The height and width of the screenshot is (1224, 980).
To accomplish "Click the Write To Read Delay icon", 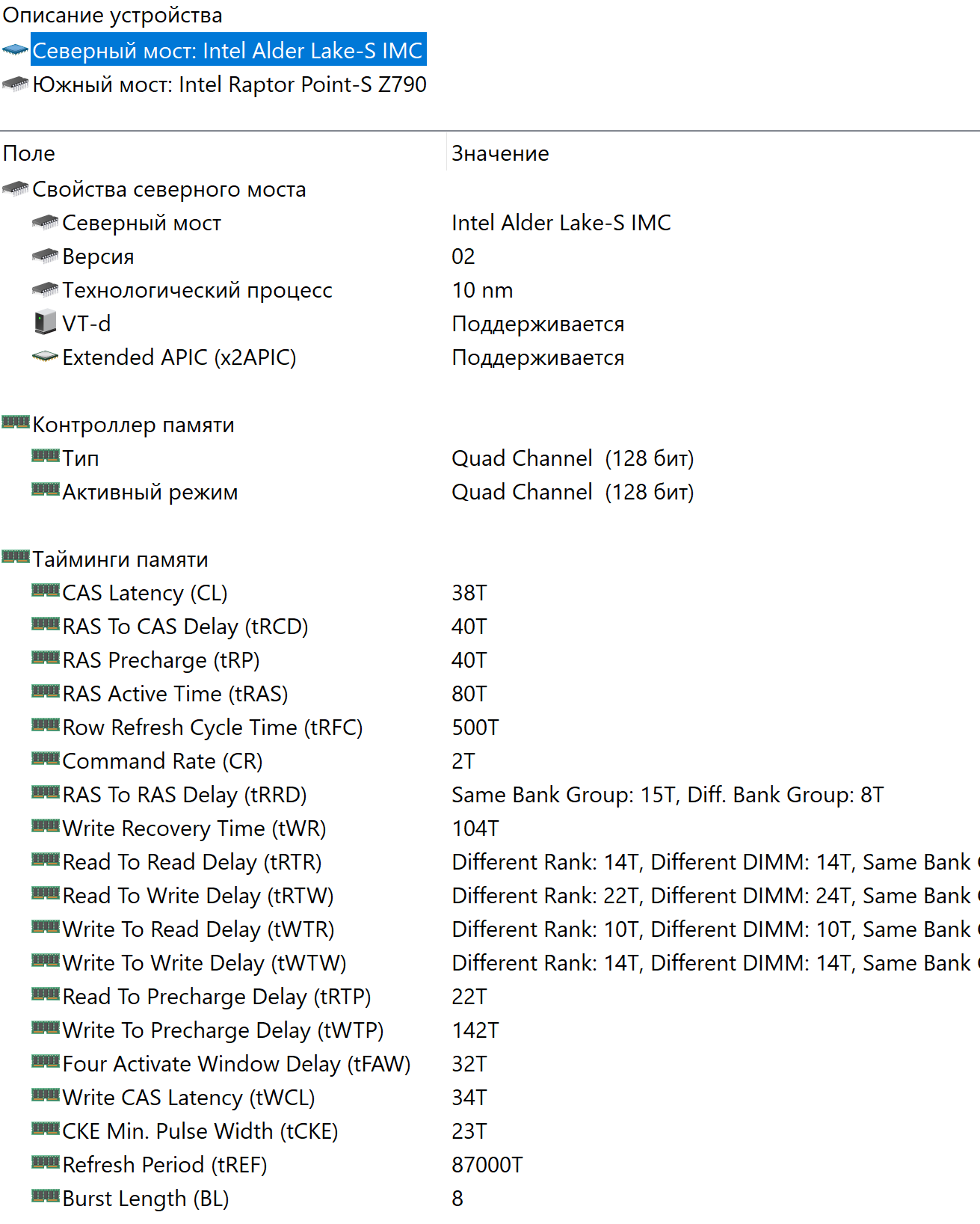I will coord(45,927).
